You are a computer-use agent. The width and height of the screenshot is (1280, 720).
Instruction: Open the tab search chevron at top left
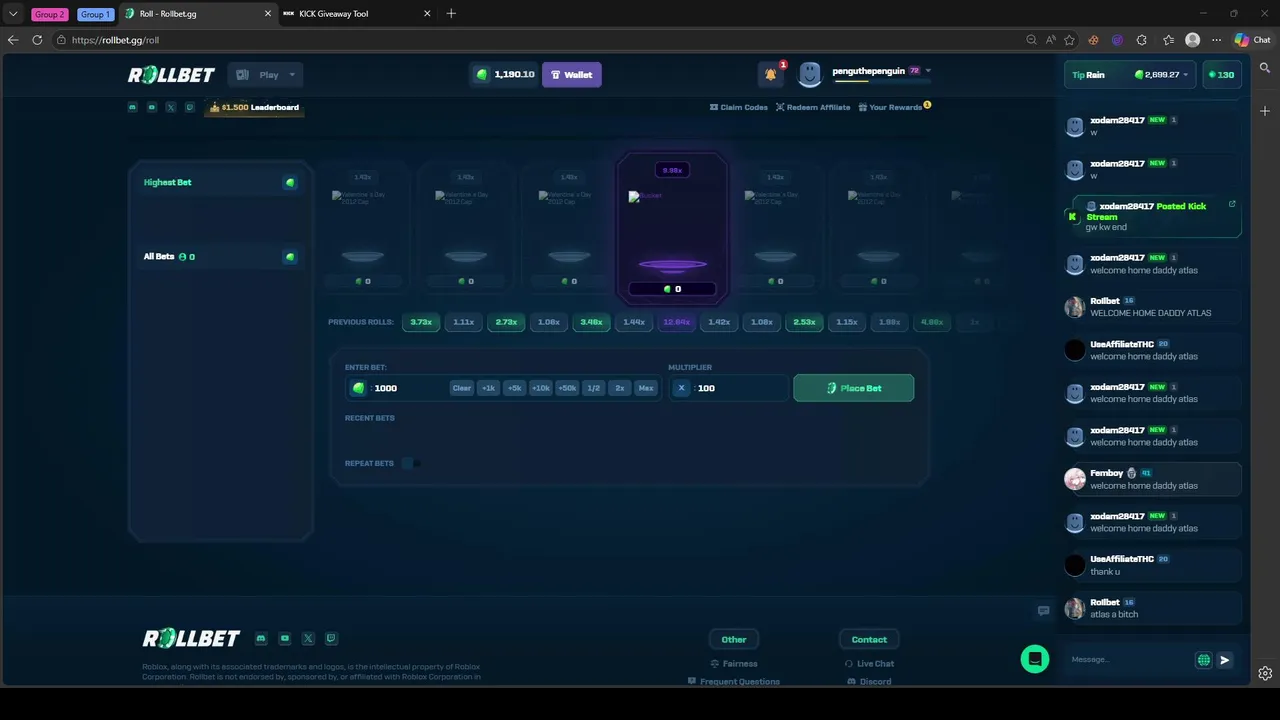(x=13, y=14)
